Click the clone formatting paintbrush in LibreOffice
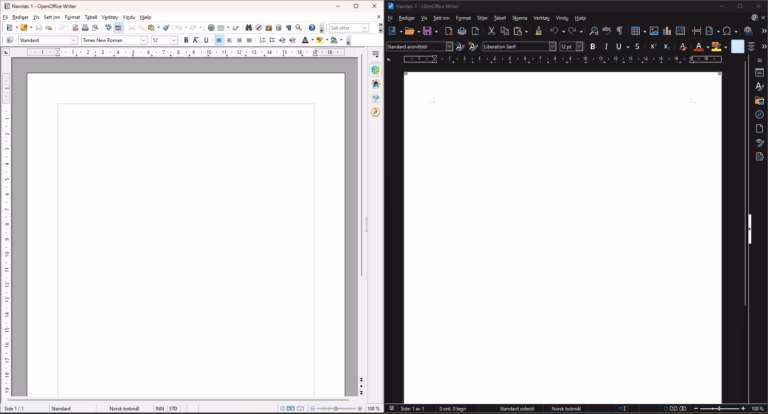The height and width of the screenshot is (414, 768). click(538, 31)
